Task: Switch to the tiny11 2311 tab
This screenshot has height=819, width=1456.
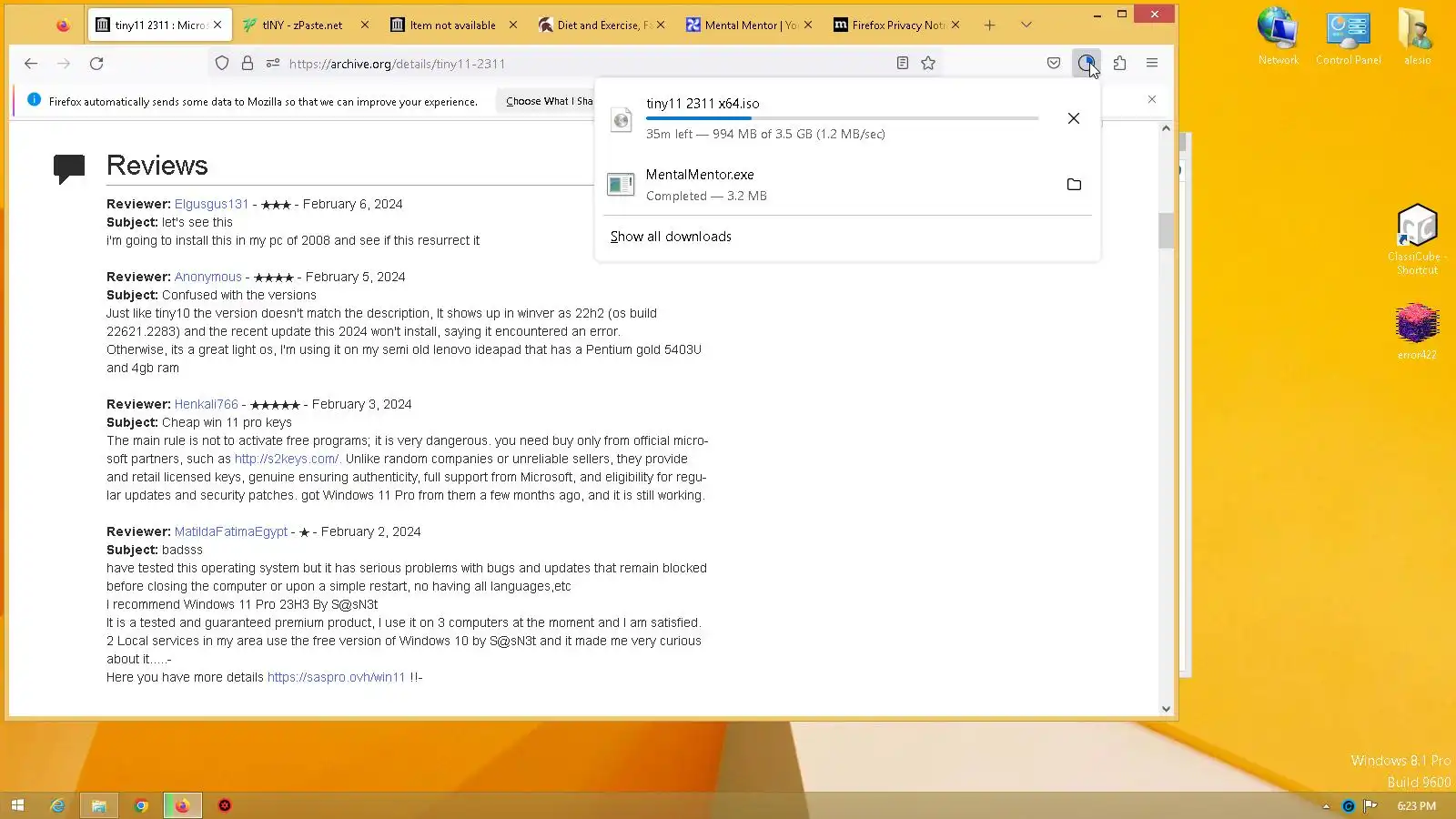Action: (x=160, y=25)
